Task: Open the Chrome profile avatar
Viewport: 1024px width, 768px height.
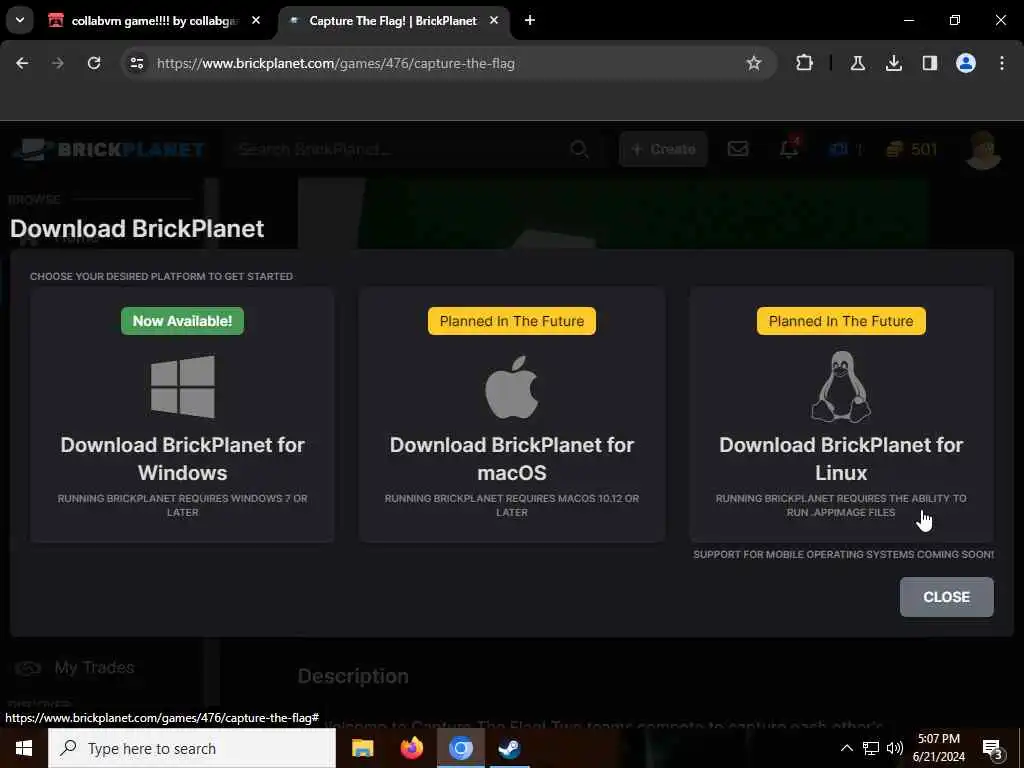Action: tap(965, 63)
